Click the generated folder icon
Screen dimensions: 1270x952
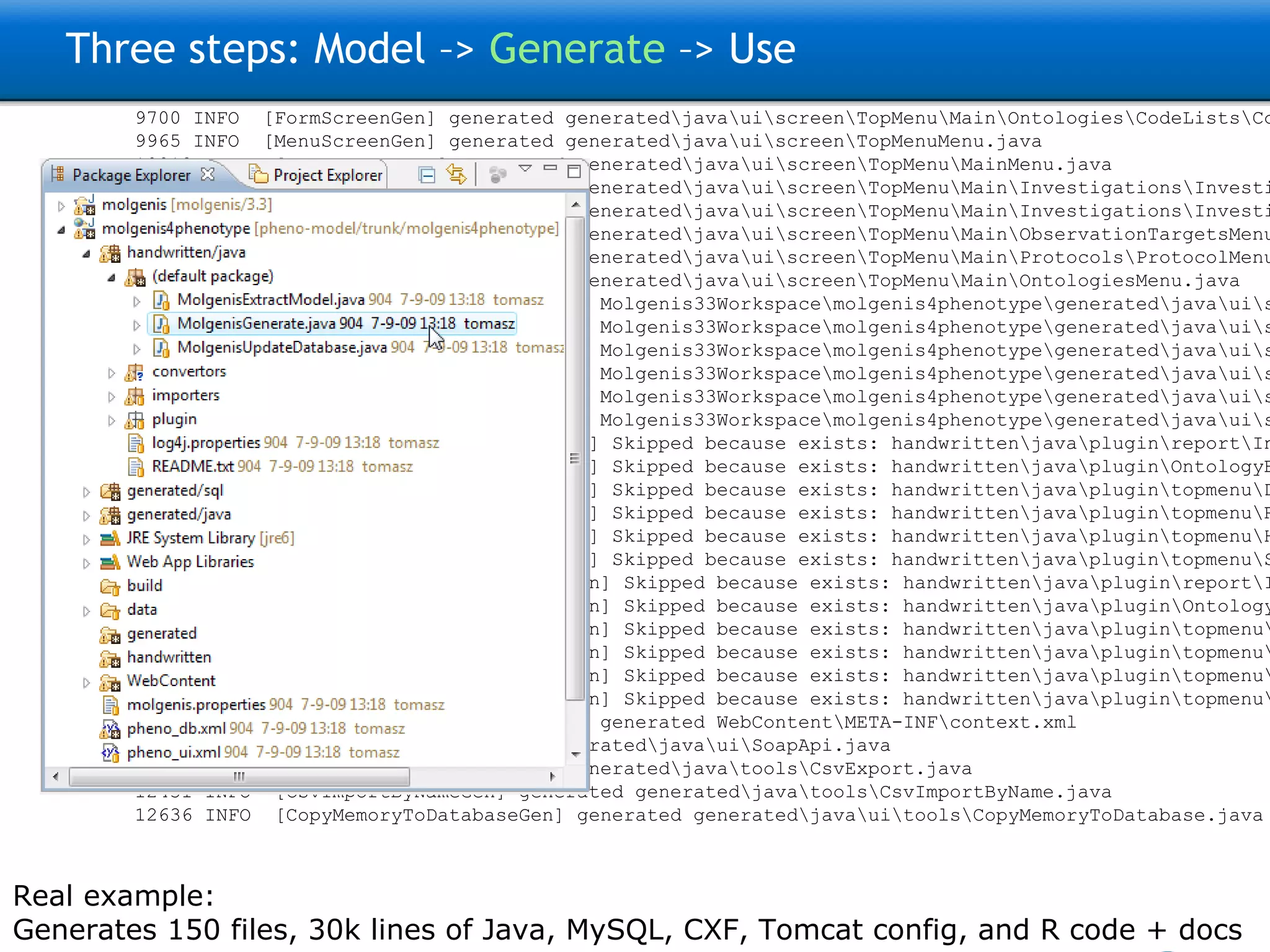(110, 635)
